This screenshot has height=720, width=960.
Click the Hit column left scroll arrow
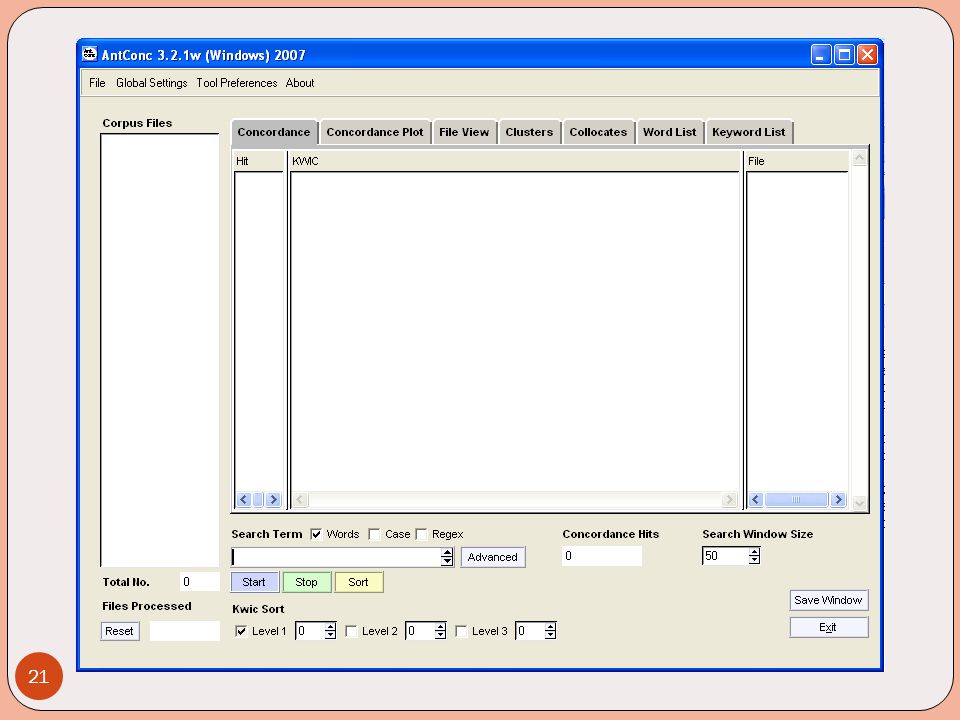(x=244, y=500)
